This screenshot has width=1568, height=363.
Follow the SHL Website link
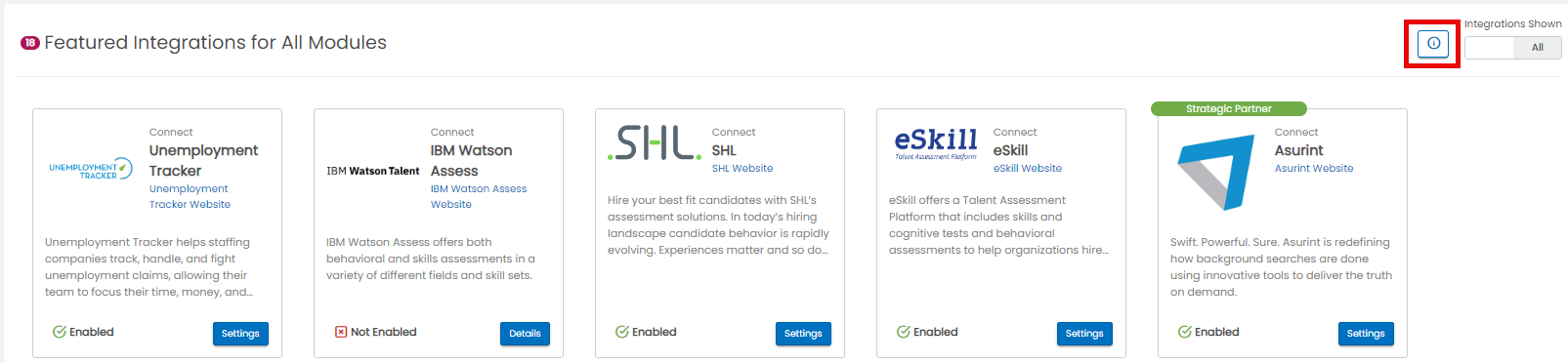pos(742,168)
